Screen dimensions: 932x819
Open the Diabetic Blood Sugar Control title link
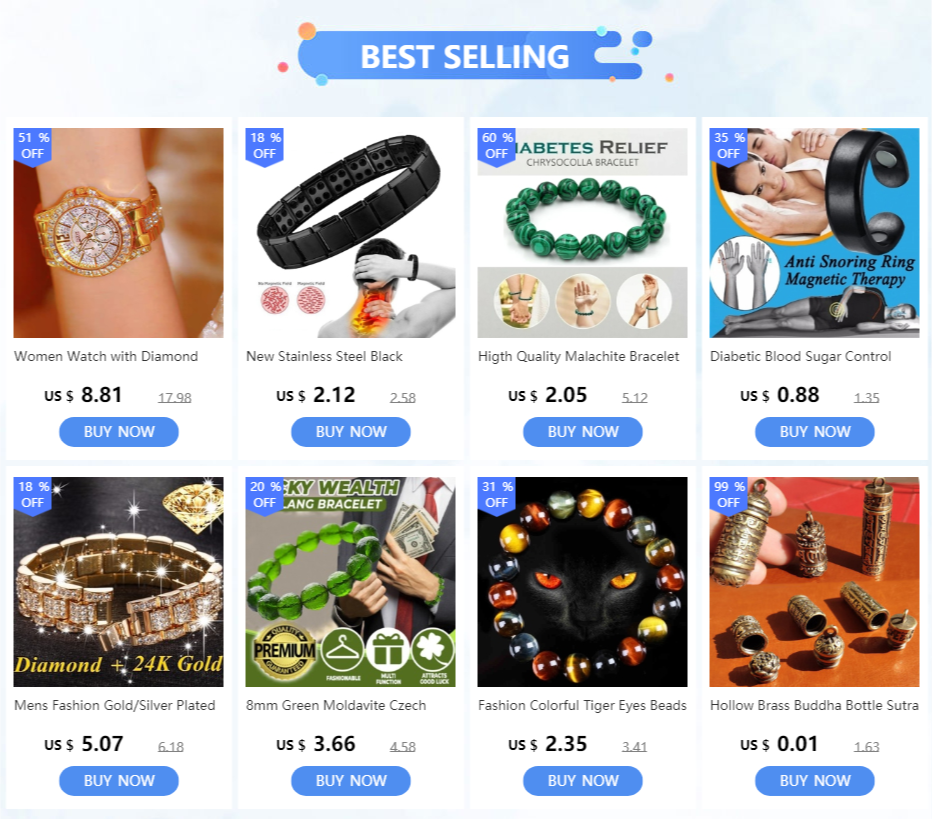(x=801, y=357)
